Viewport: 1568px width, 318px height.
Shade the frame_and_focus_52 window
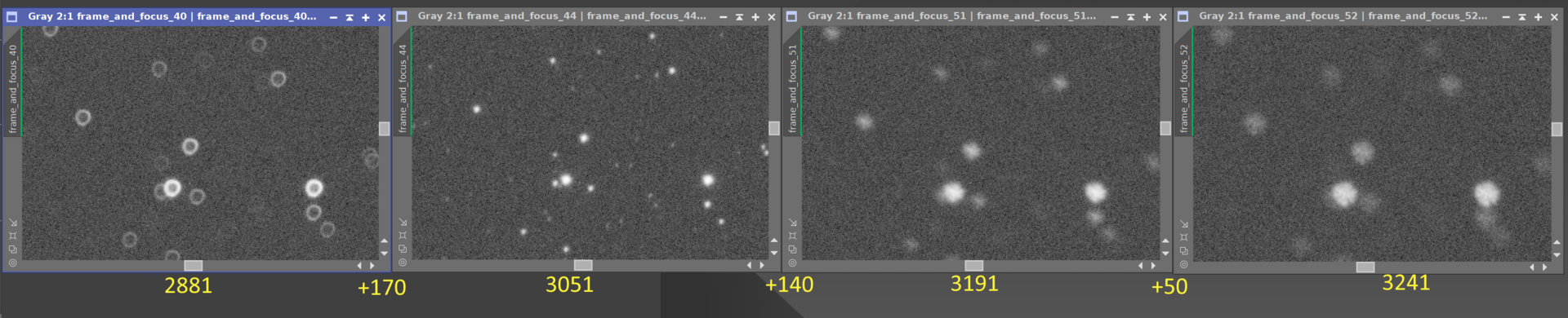coord(1521,17)
